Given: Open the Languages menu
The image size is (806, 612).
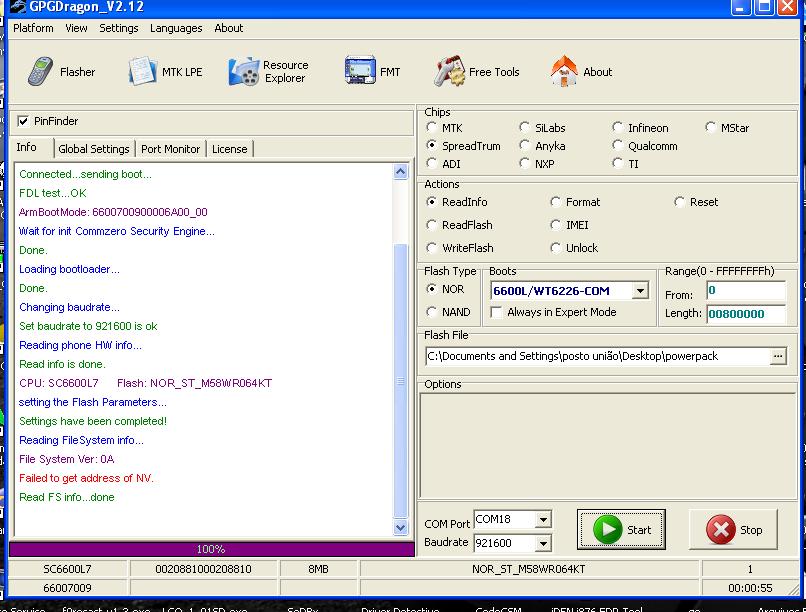Looking at the screenshot, I should (176, 28).
